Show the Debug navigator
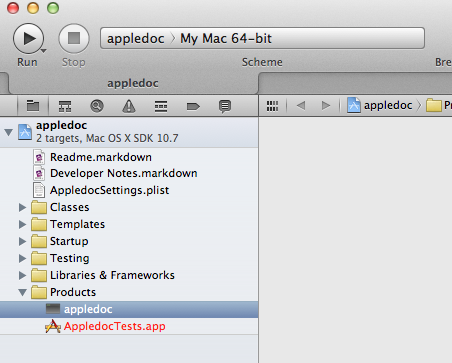452x363 pixels. 161,106
